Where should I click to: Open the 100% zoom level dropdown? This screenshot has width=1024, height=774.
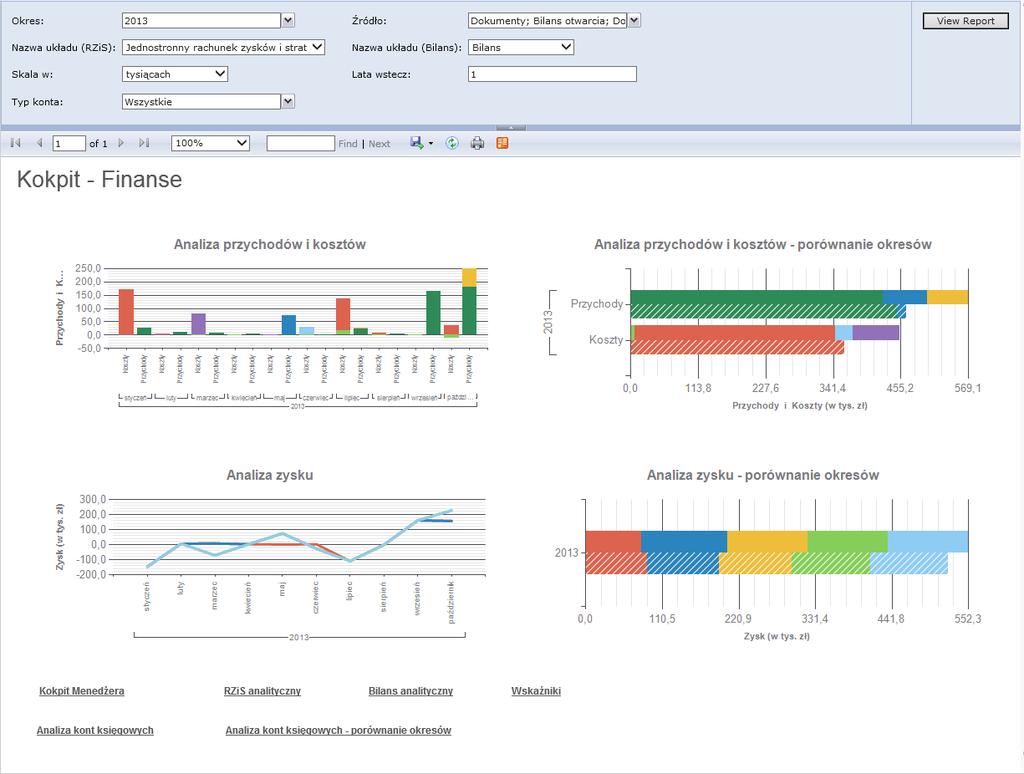pos(210,143)
